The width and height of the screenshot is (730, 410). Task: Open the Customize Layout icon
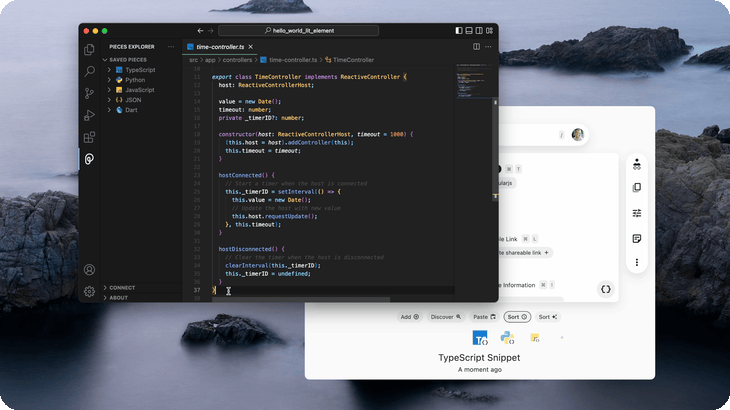click(489, 31)
